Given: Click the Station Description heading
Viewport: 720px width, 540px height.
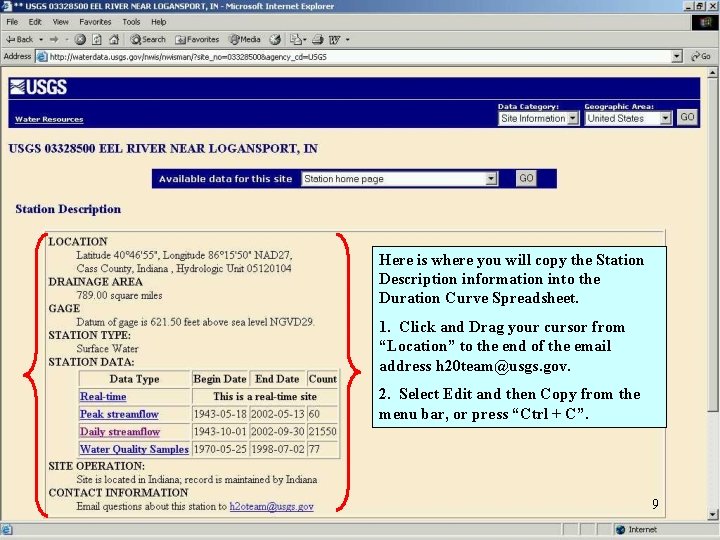Looking at the screenshot, I should pyautogui.click(x=68, y=209).
